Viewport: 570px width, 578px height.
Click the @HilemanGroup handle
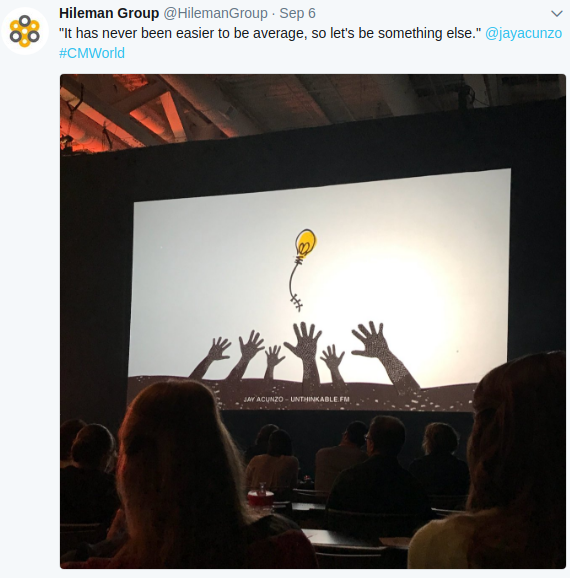pyautogui.click(x=215, y=13)
